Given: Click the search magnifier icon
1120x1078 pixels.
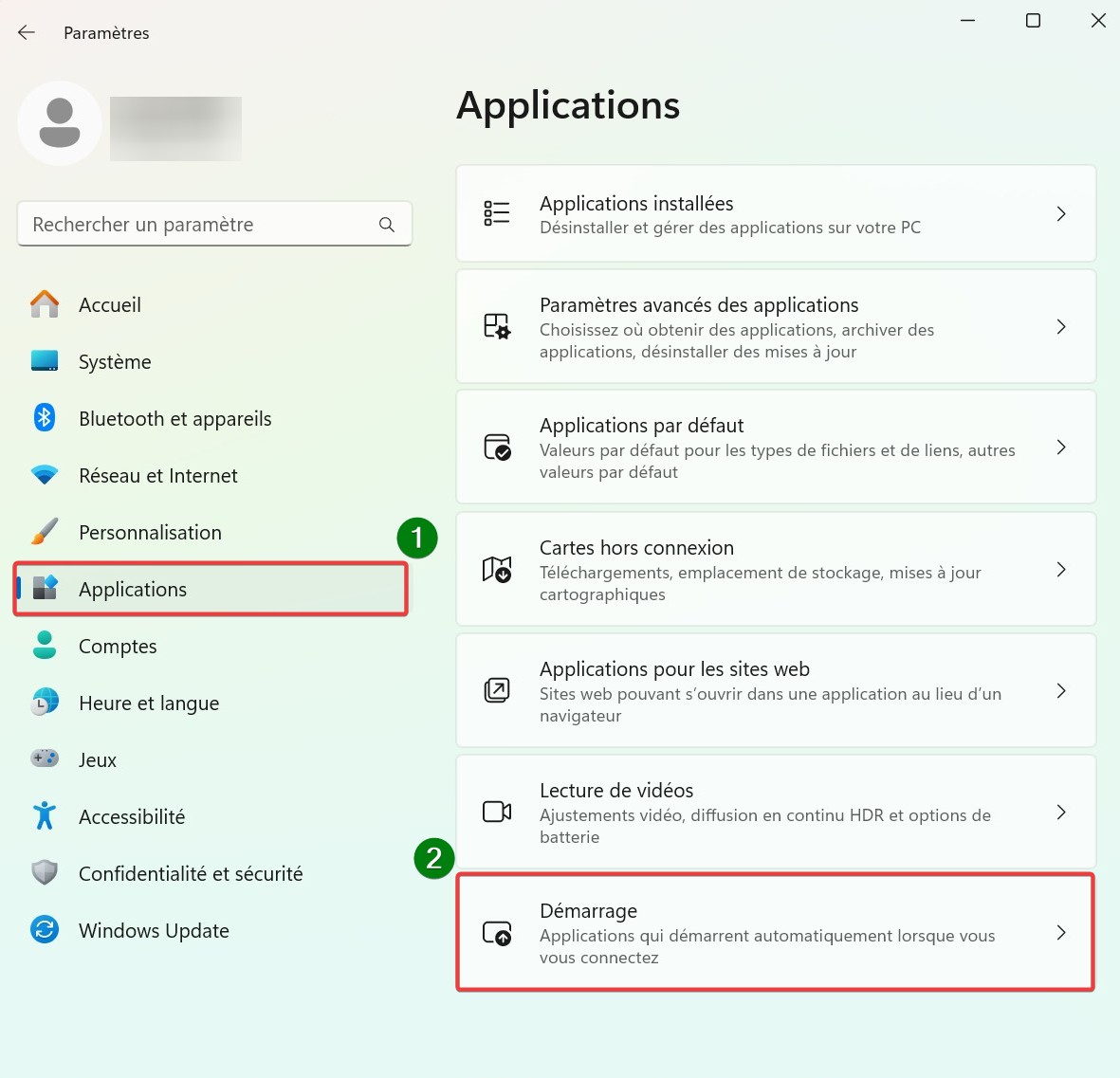Looking at the screenshot, I should click(386, 224).
